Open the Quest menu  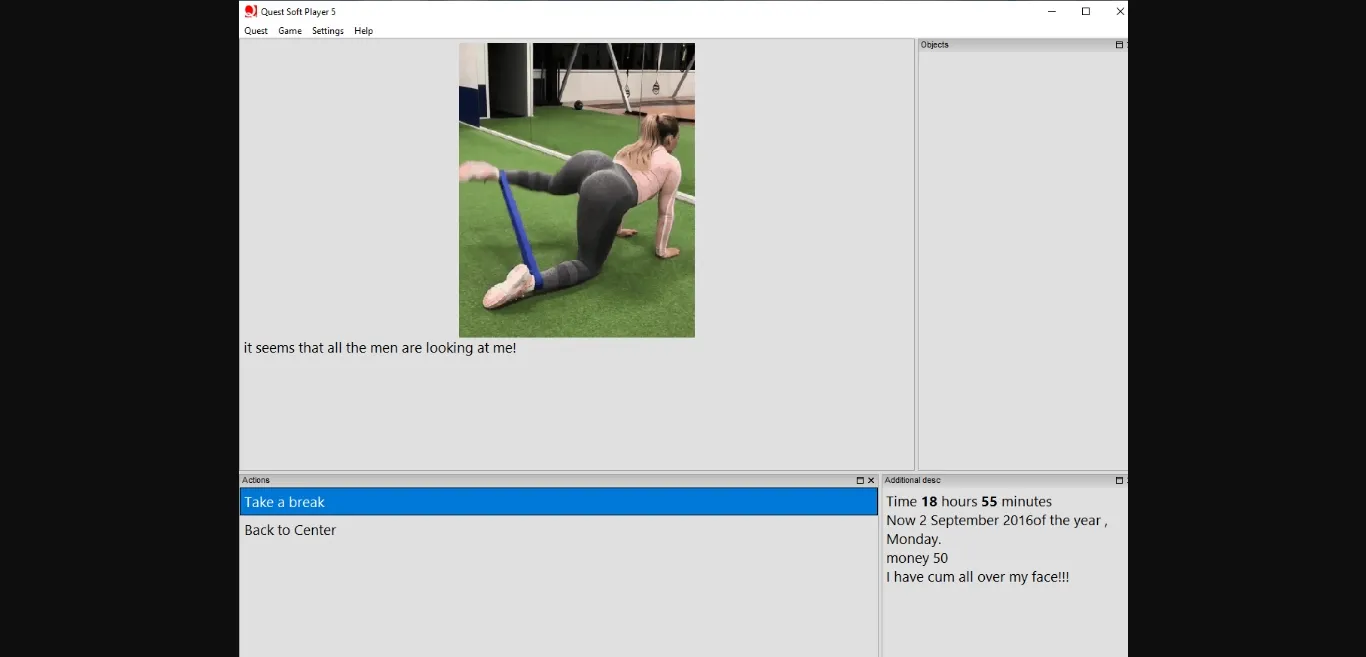[256, 31]
